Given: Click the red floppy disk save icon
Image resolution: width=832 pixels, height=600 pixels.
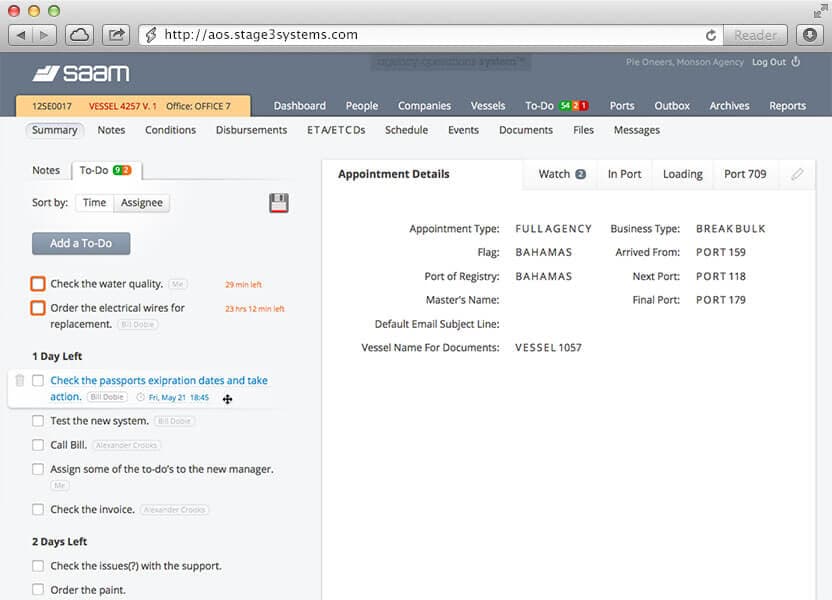Looking at the screenshot, I should pos(279,203).
